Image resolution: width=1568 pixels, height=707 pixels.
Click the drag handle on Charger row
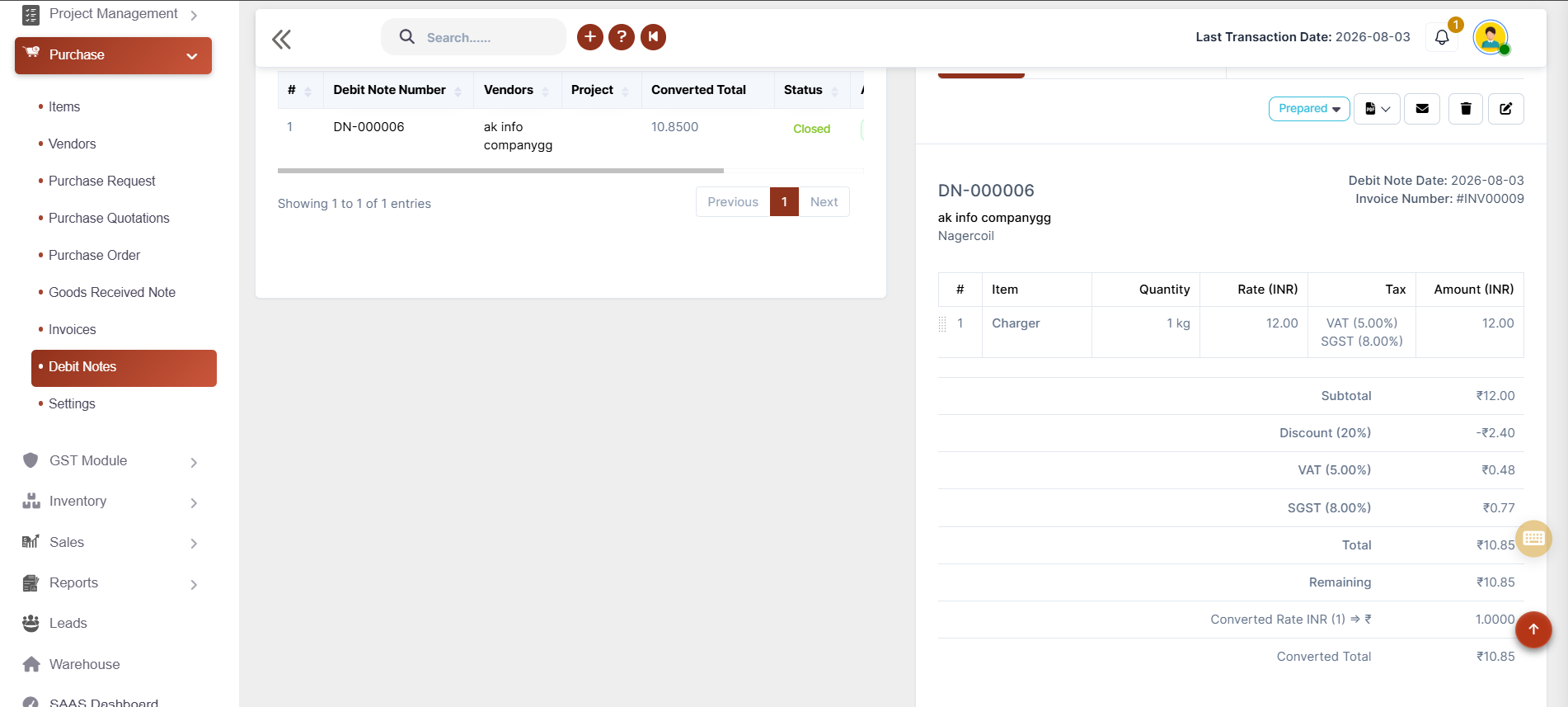[x=942, y=324]
